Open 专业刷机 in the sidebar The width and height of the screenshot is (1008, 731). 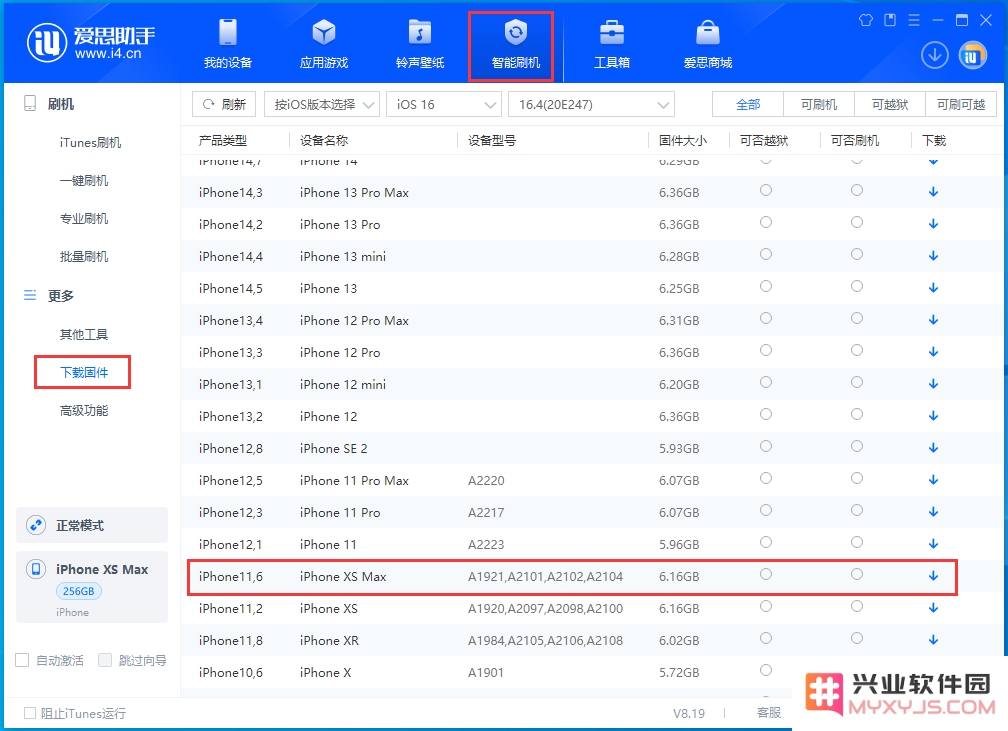[x=84, y=219]
